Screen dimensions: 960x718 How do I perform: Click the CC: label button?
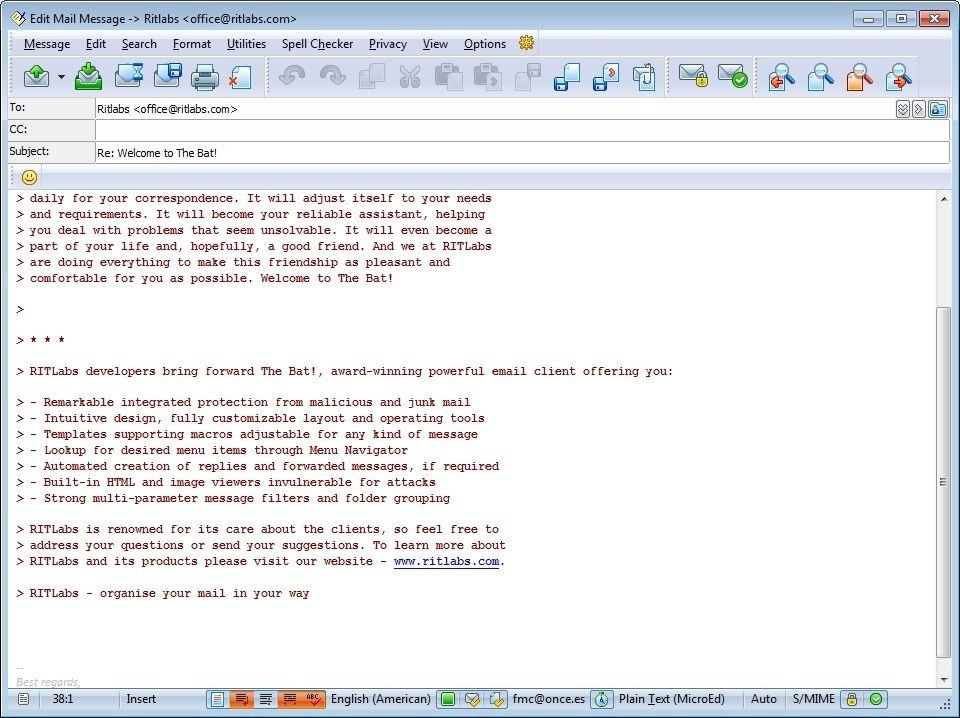click(51, 130)
